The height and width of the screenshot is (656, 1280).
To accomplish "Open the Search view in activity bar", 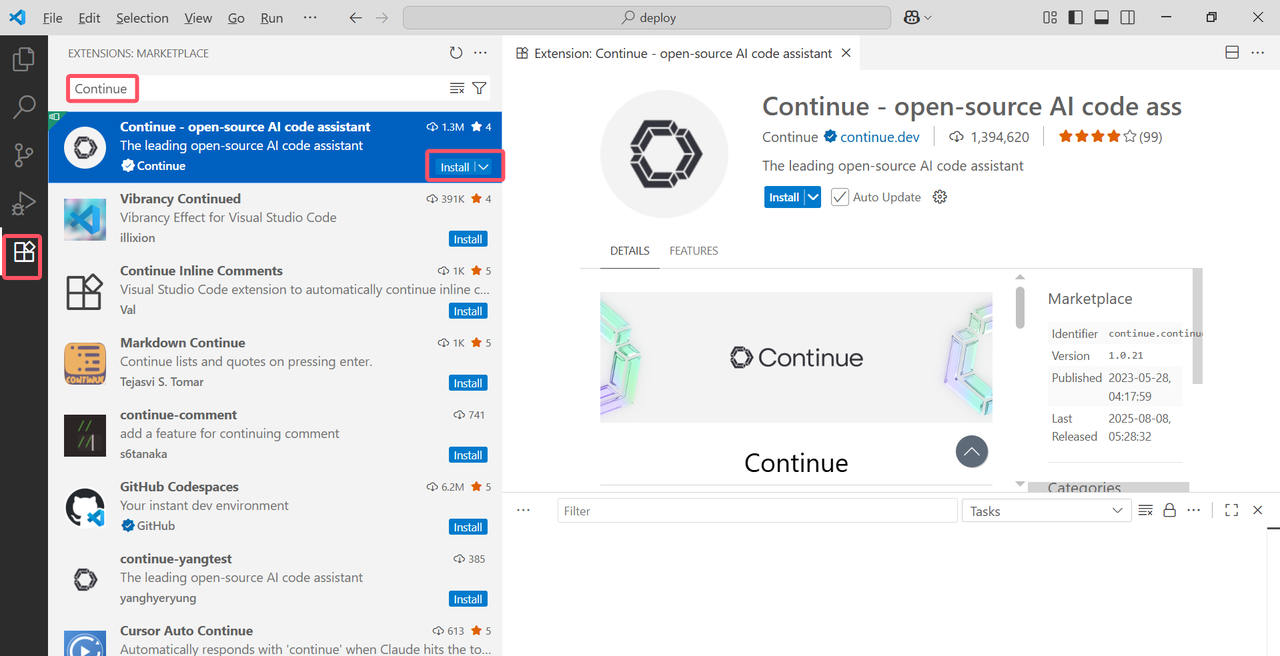I will pos(23,107).
